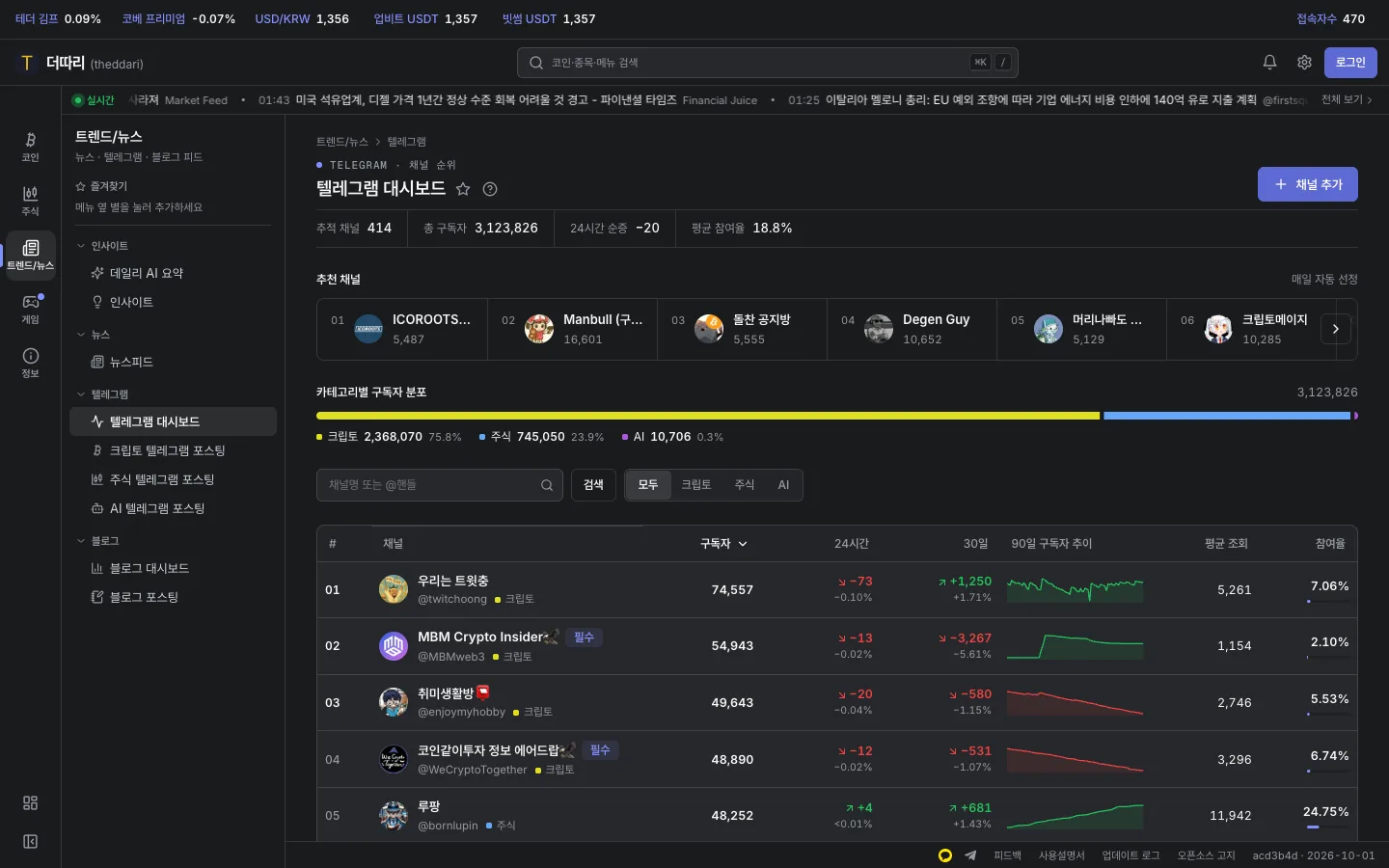Click the 우리는 트윗충 channel avatar

pyautogui.click(x=394, y=589)
